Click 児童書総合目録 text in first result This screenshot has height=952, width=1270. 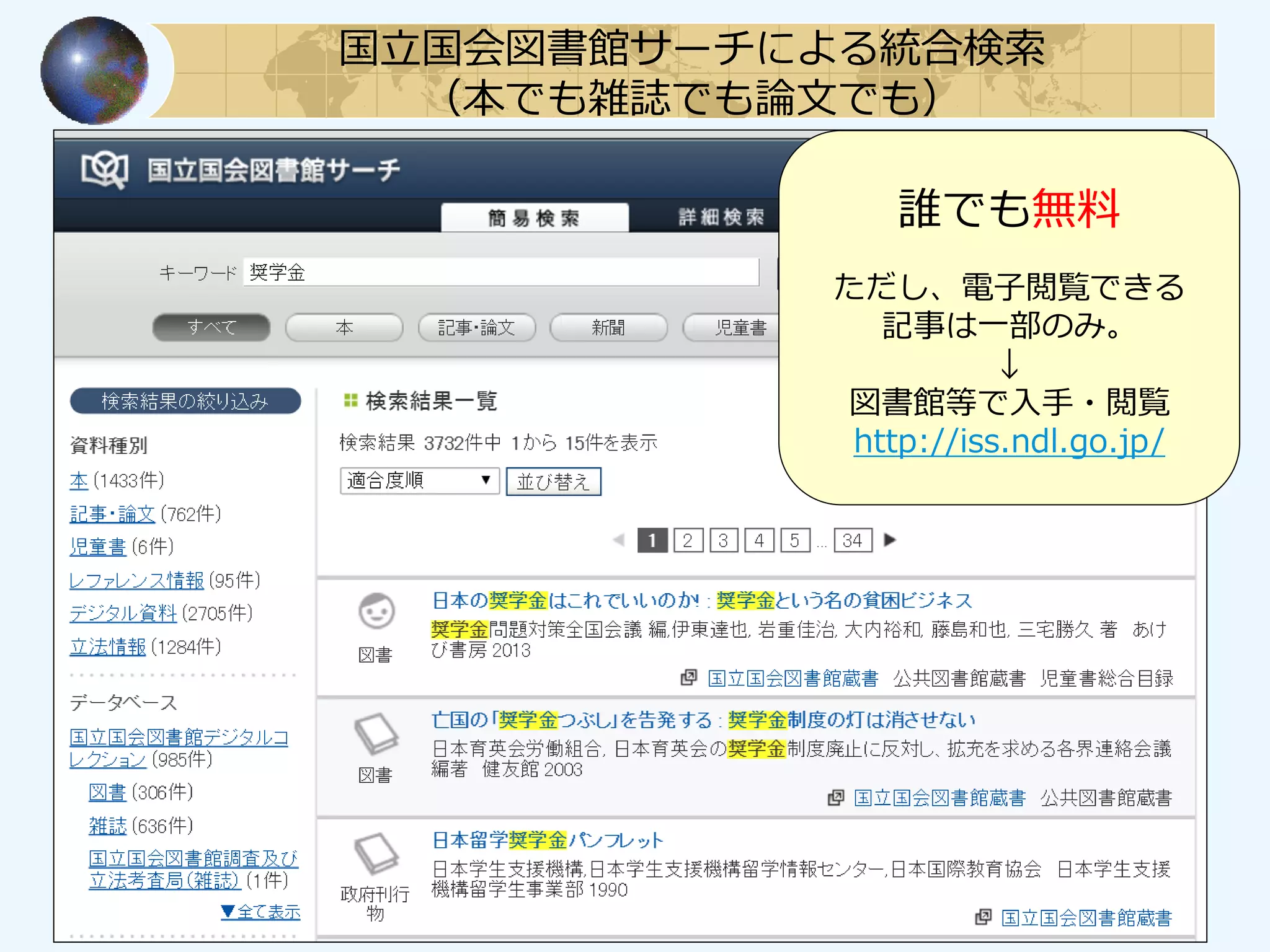coord(1107,678)
